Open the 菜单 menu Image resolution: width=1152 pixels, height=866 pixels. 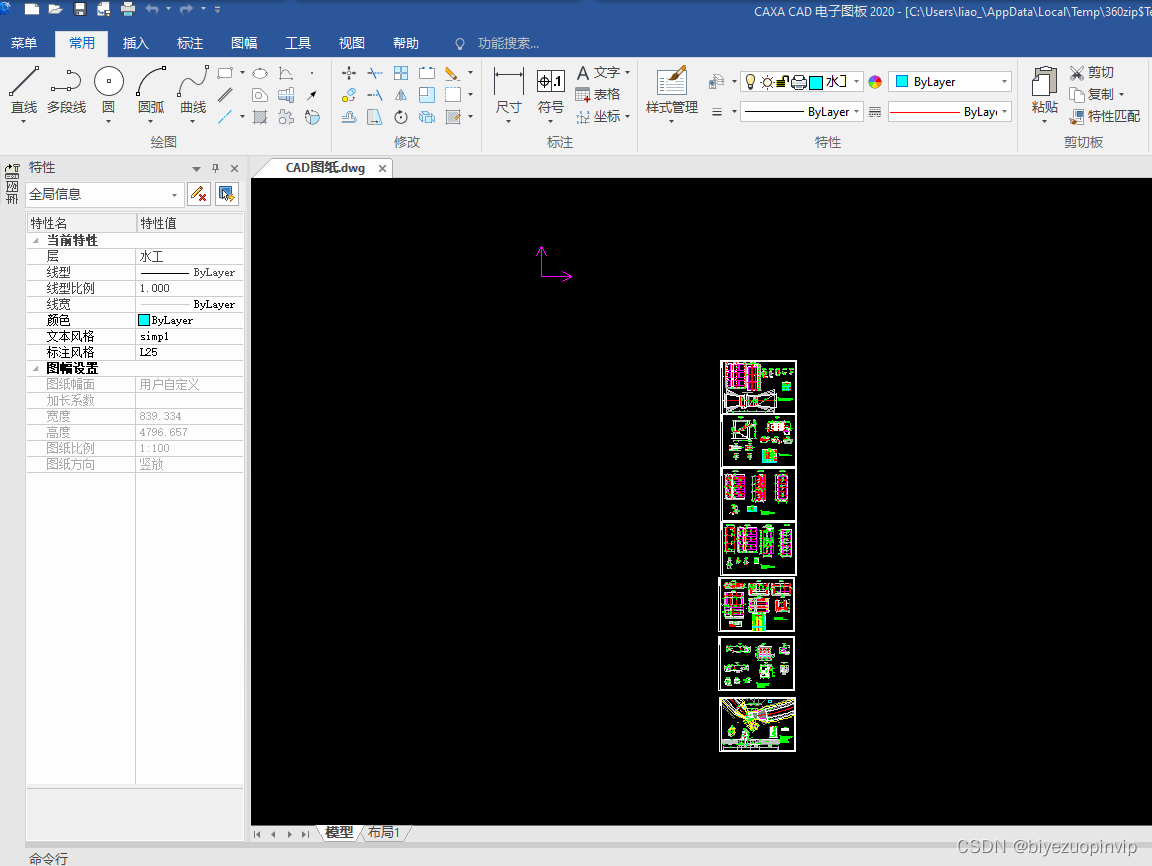pos(24,43)
